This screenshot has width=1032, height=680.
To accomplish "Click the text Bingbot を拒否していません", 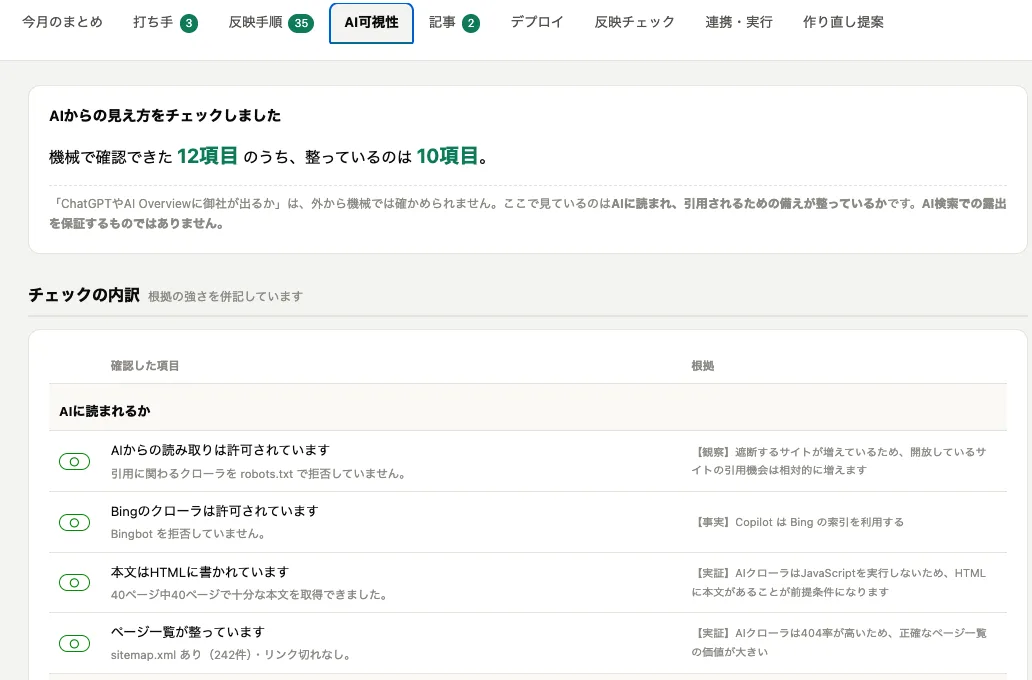I will [188, 534].
